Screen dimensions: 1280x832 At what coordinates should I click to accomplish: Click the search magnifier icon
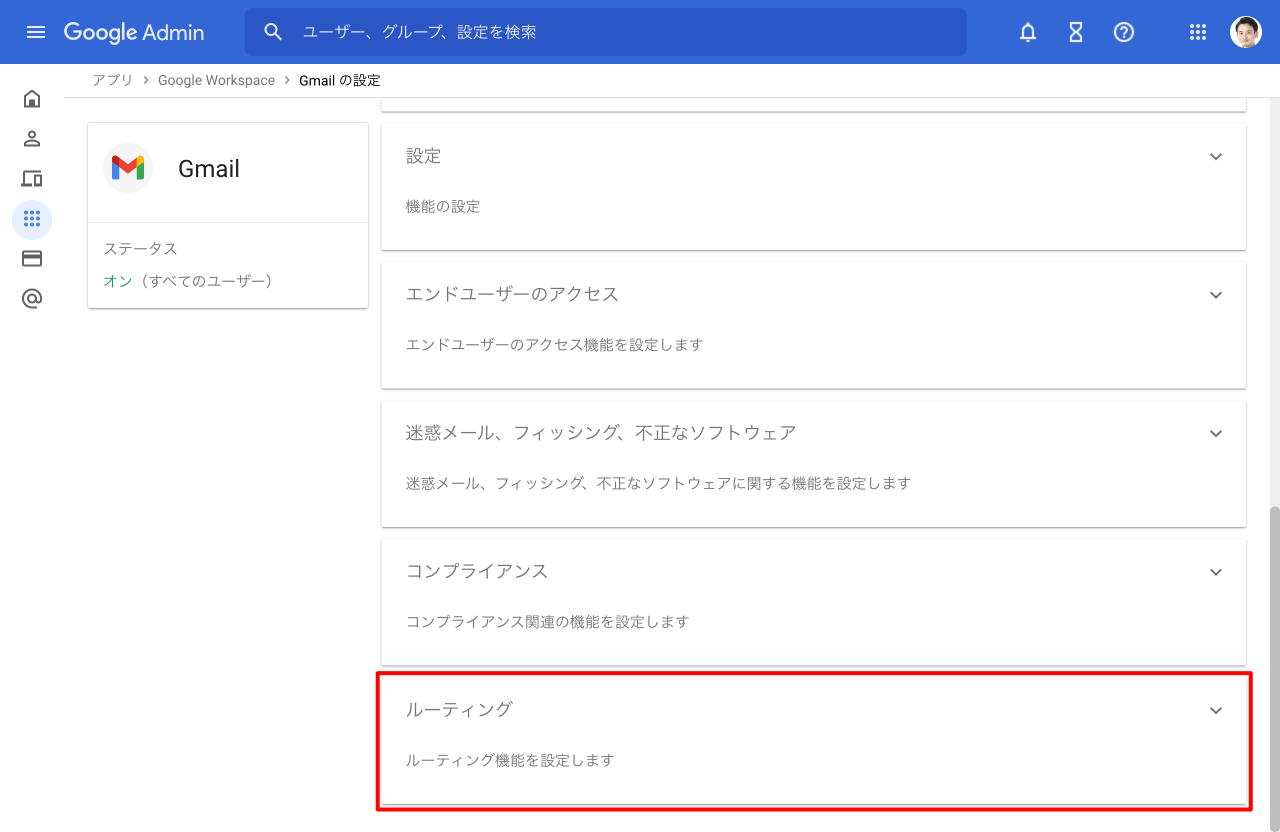point(273,32)
